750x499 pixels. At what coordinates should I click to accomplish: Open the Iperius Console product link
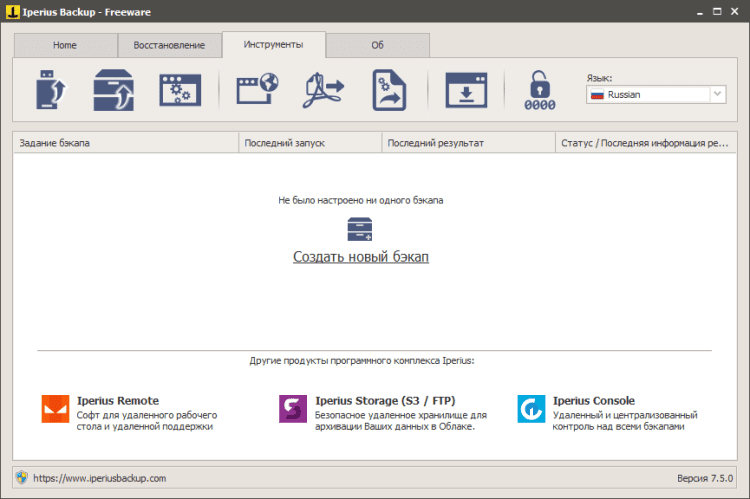[x=594, y=400]
